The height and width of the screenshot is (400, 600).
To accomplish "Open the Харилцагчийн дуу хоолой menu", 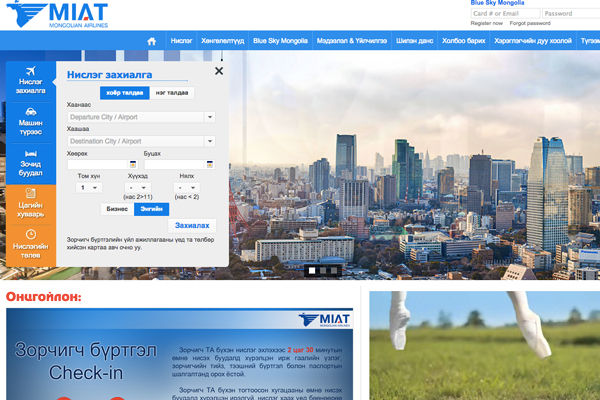I will (x=533, y=41).
